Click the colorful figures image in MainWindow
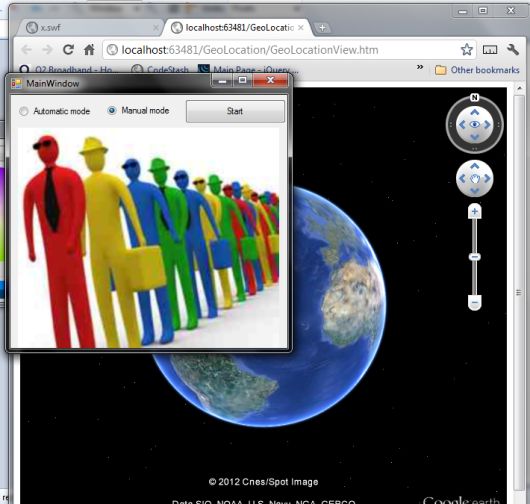 (x=148, y=238)
